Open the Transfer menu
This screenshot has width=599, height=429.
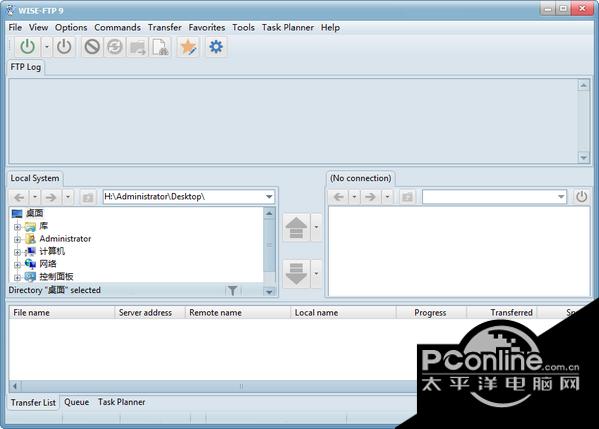tap(165, 28)
